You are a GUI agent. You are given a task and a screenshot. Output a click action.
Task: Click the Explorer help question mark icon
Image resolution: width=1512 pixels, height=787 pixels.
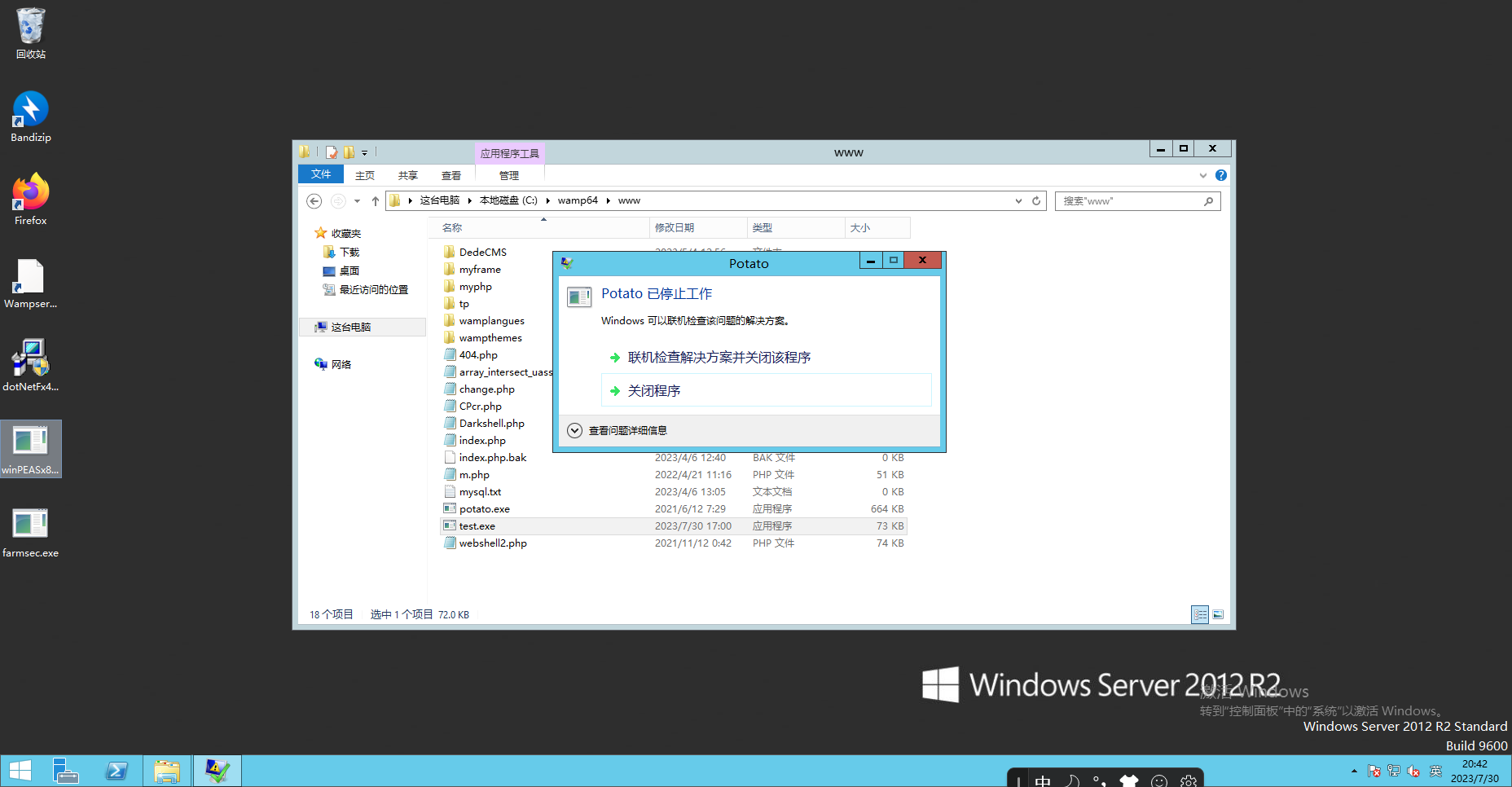[x=1221, y=175]
